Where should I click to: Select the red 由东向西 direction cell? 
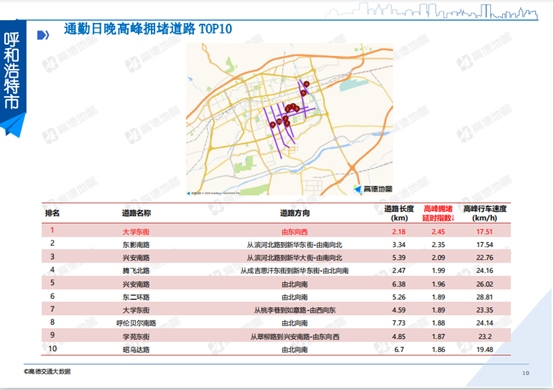[295, 232]
